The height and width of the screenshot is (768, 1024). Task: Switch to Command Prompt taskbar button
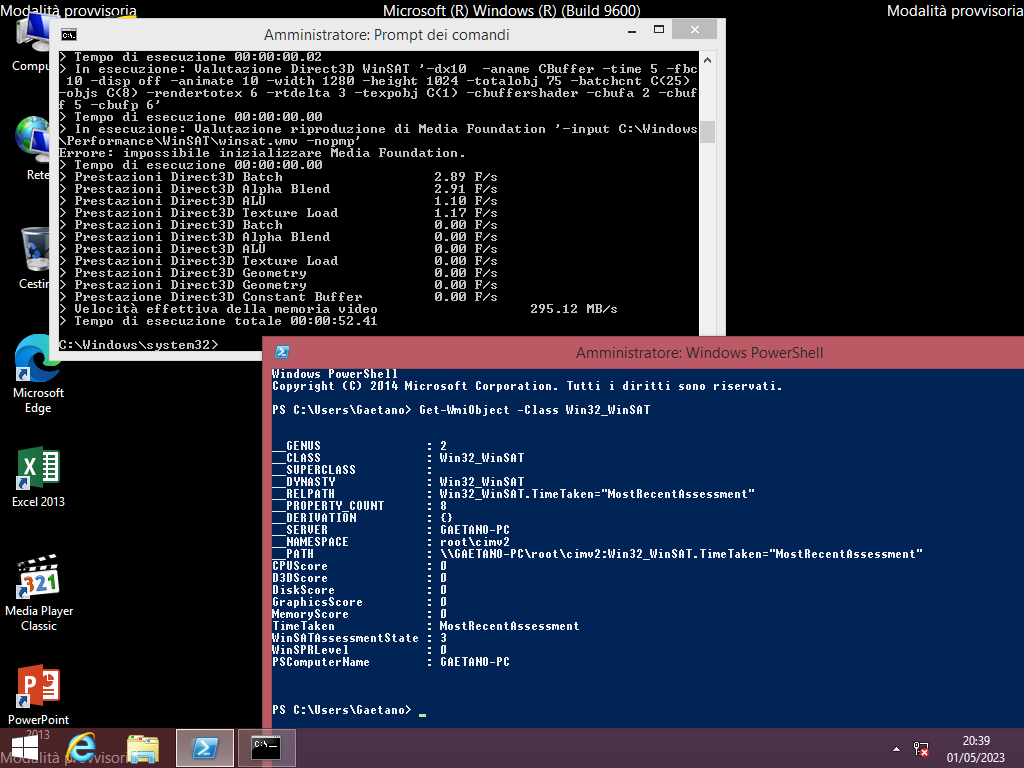coord(266,748)
